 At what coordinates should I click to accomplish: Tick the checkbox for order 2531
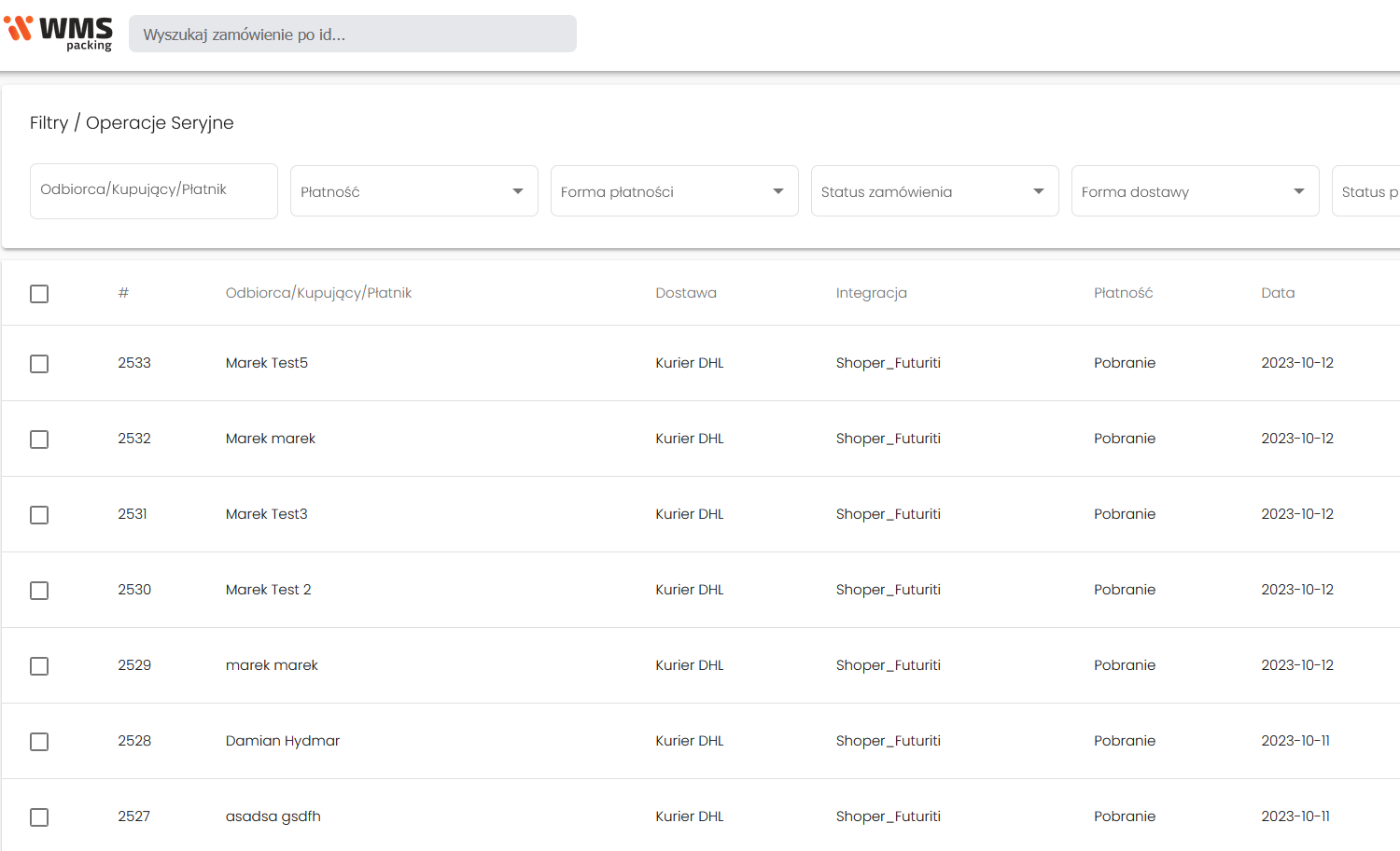[39, 515]
